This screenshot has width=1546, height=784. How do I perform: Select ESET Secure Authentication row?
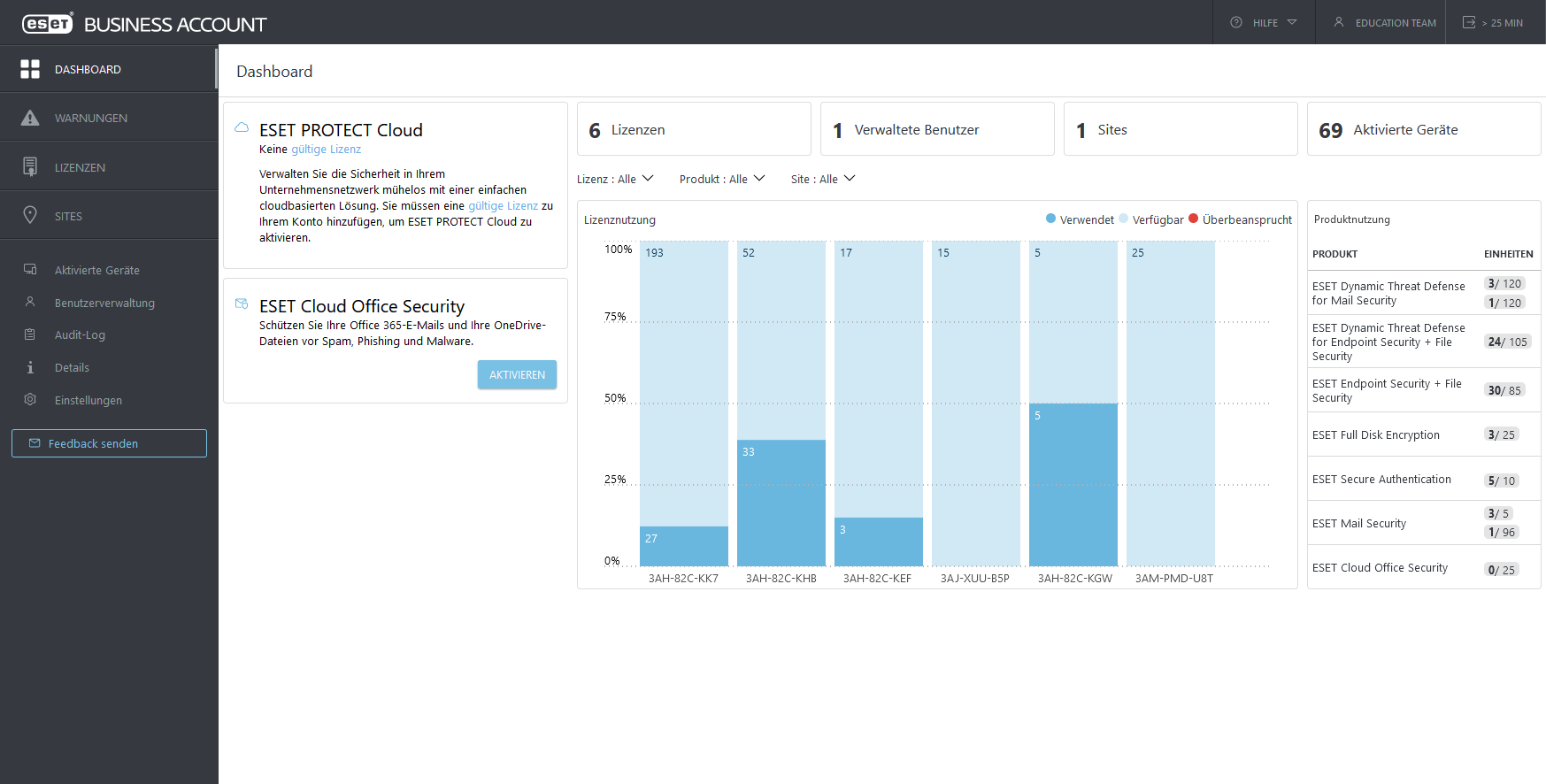tap(1424, 479)
